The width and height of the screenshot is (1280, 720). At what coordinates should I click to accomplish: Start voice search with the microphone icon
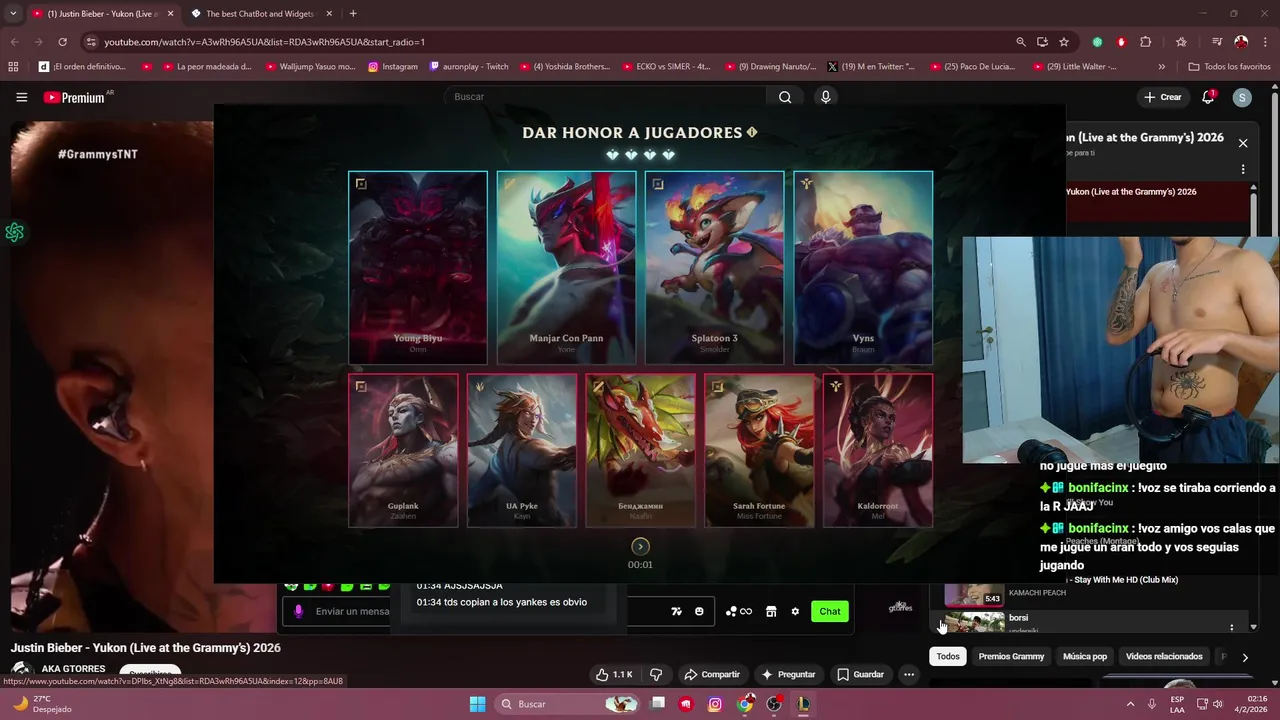(x=825, y=97)
